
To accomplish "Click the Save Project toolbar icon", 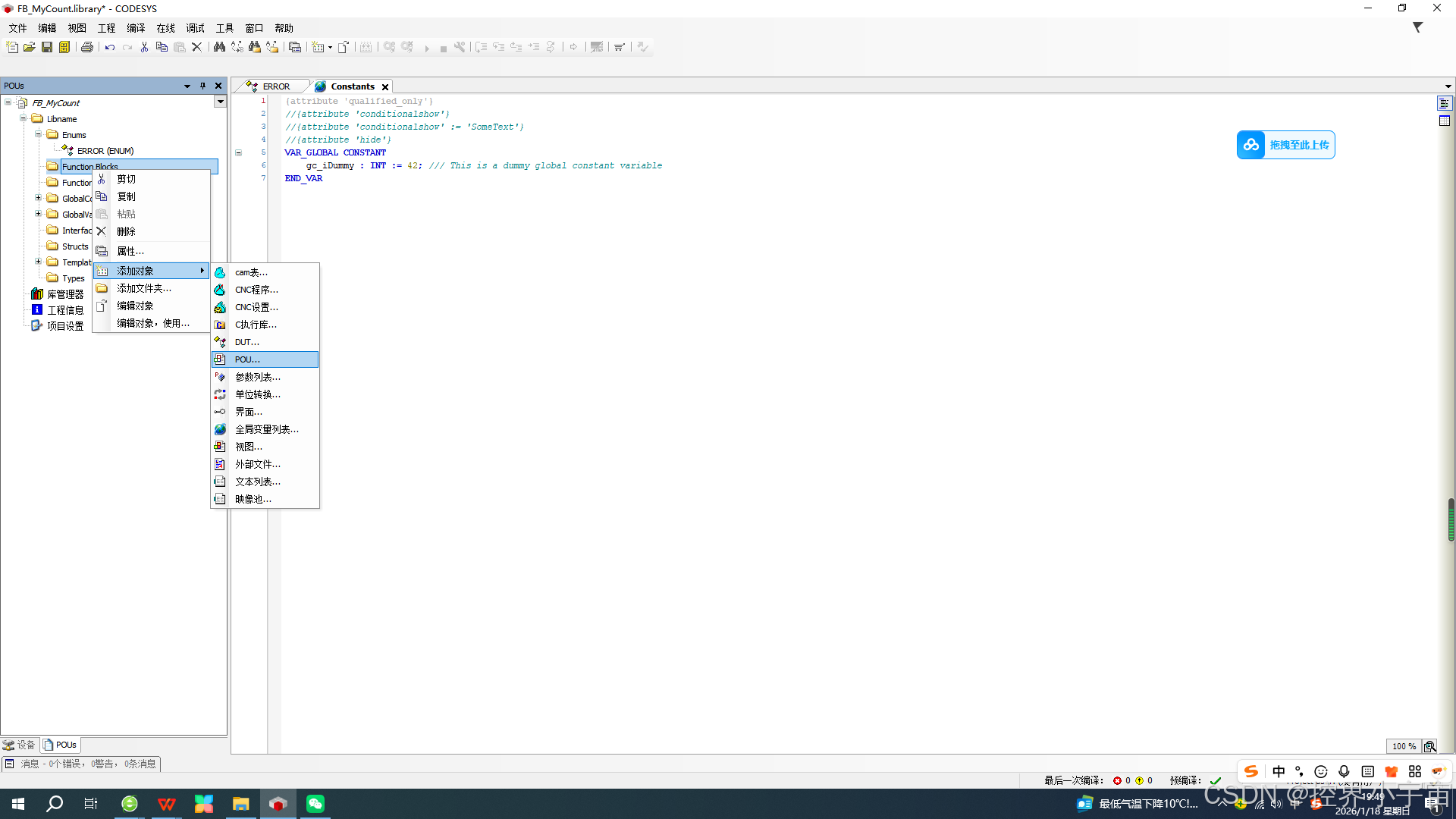I will [x=47, y=47].
